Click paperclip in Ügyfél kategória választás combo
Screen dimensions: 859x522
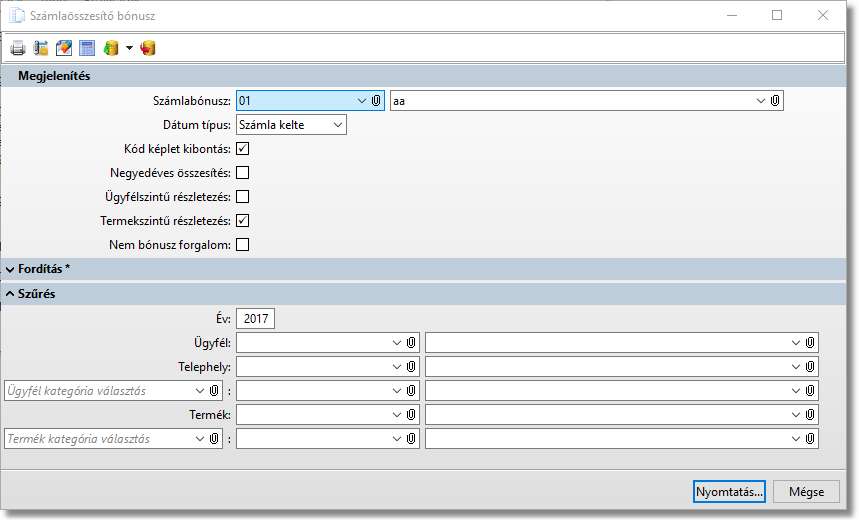click(x=214, y=391)
